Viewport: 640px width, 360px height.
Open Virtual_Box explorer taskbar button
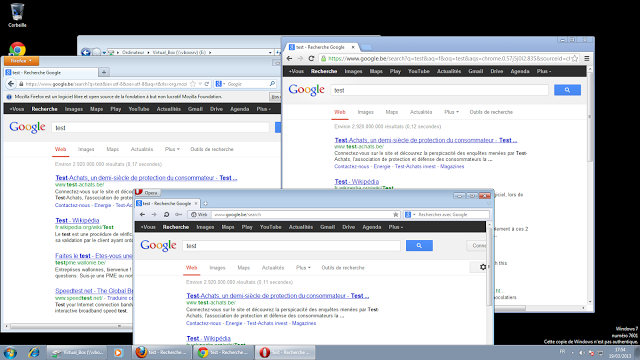click(x=77, y=352)
